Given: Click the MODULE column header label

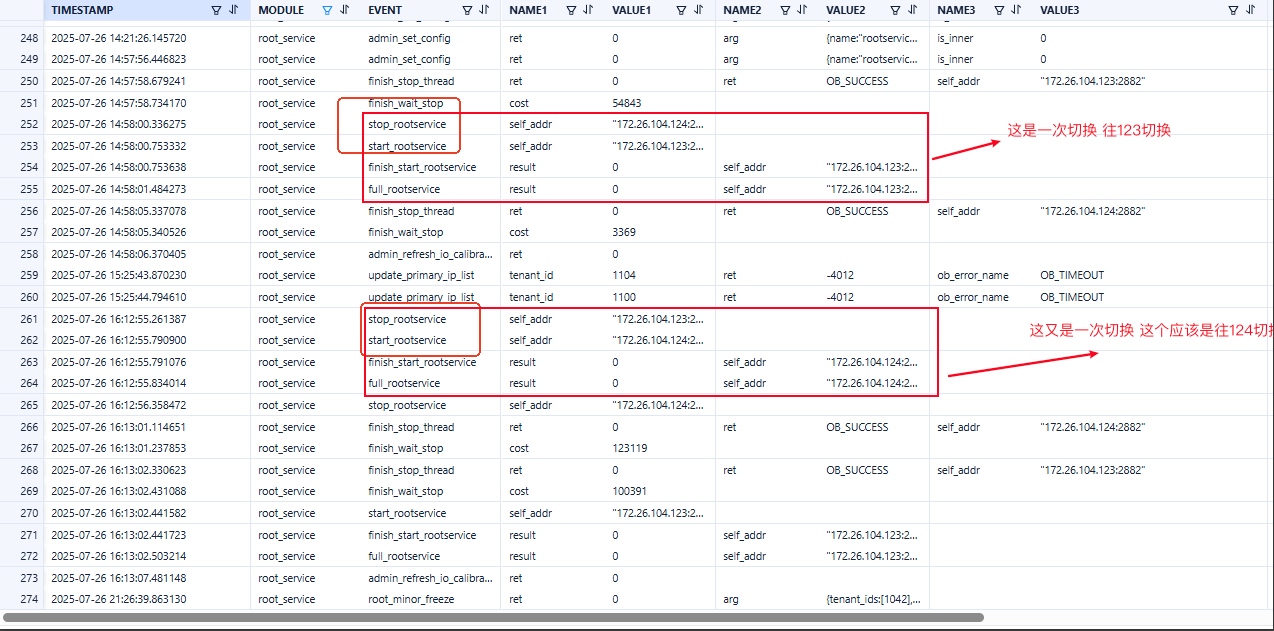Looking at the screenshot, I should (281, 10).
